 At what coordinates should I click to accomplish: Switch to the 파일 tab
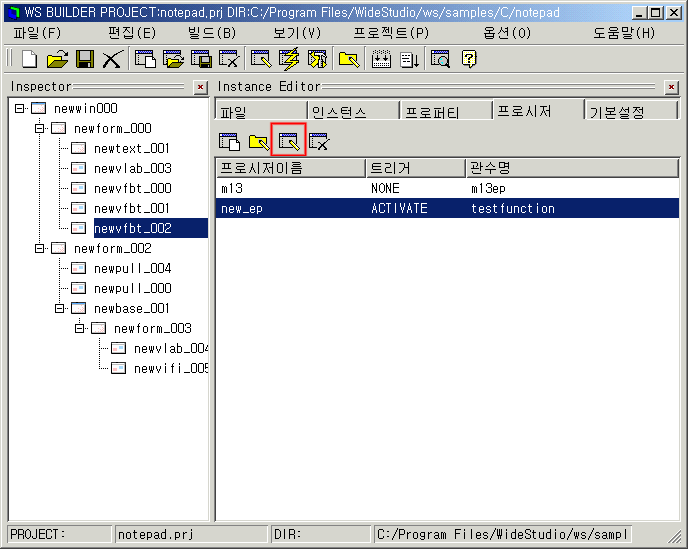point(261,111)
